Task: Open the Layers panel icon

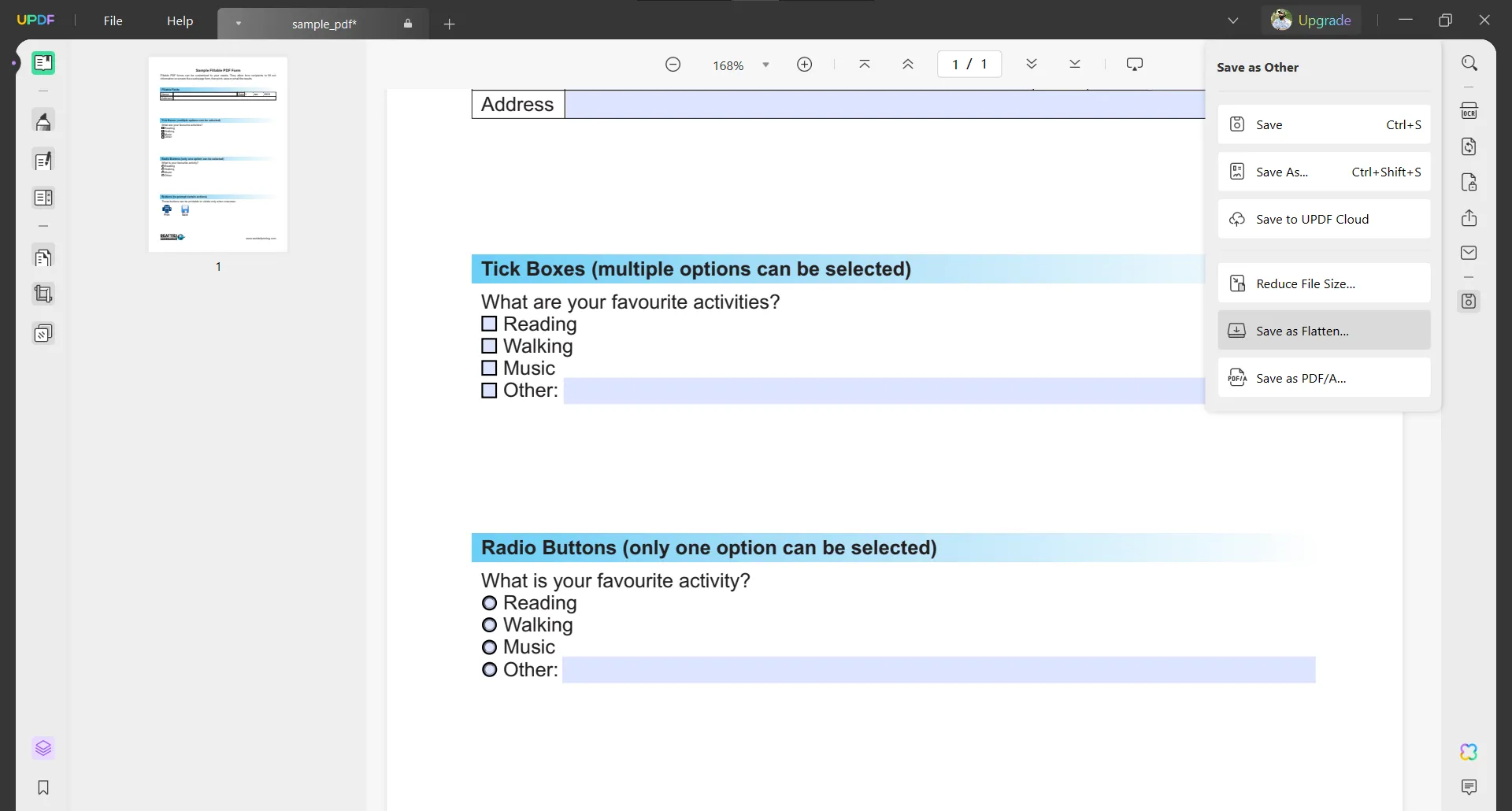Action: [43, 748]
